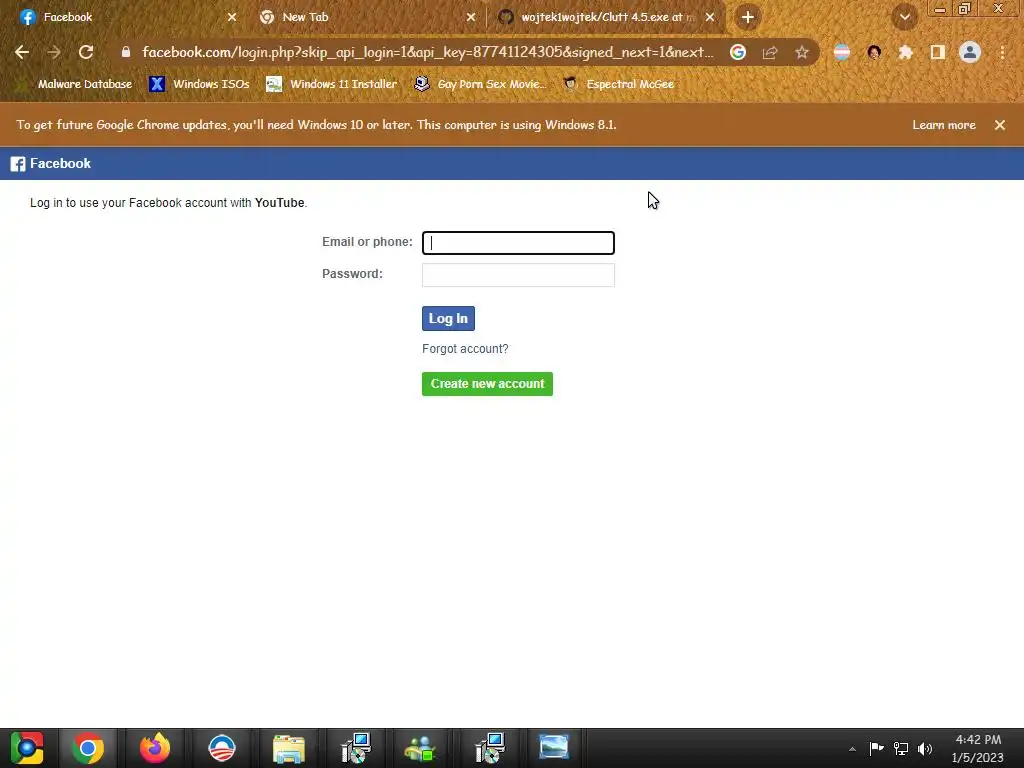Go back to the previous page
Screen dimensions: 1024x768
click(22, 52)
